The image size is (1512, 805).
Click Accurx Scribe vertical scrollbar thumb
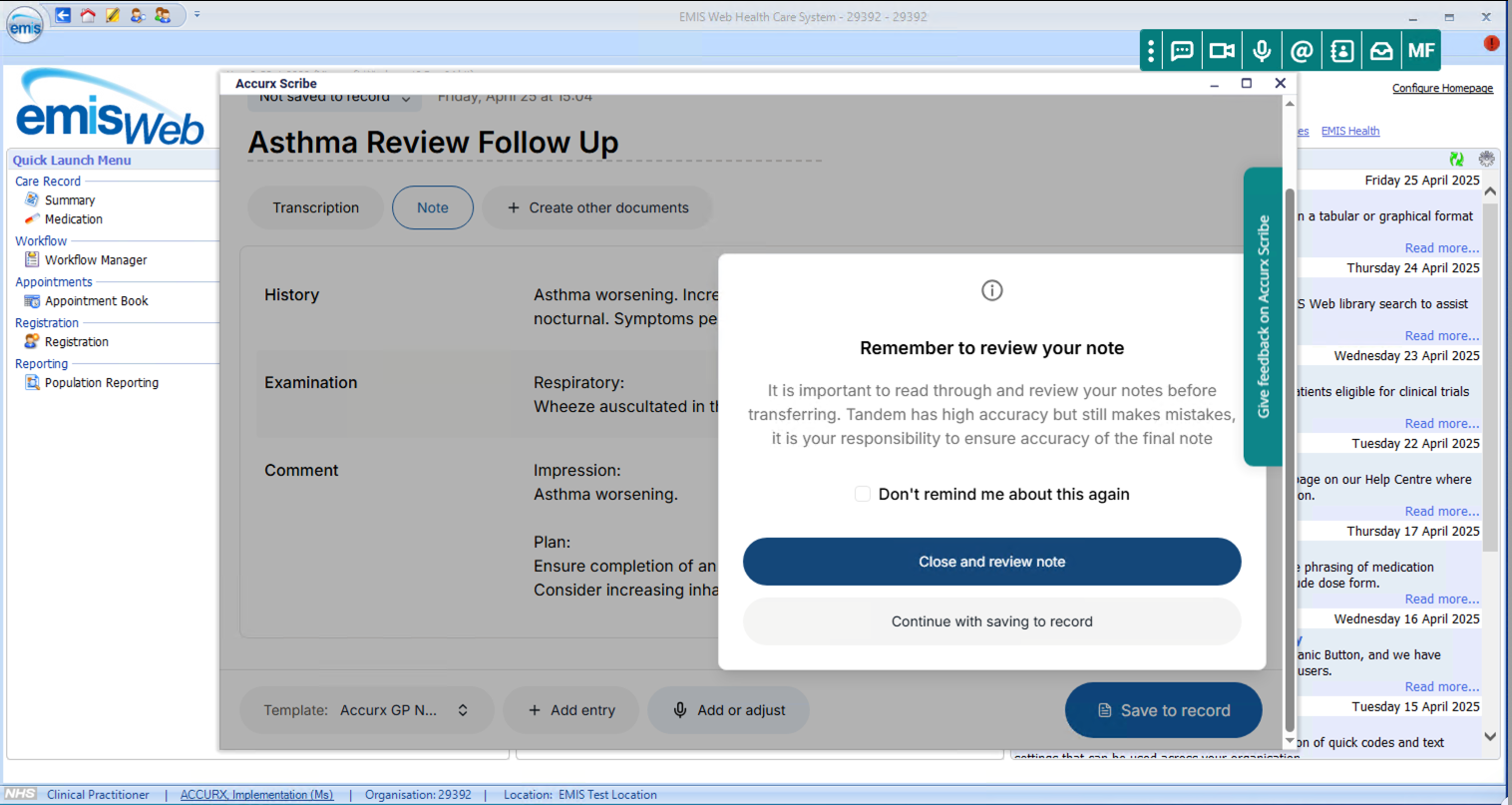pos(1290,459)
